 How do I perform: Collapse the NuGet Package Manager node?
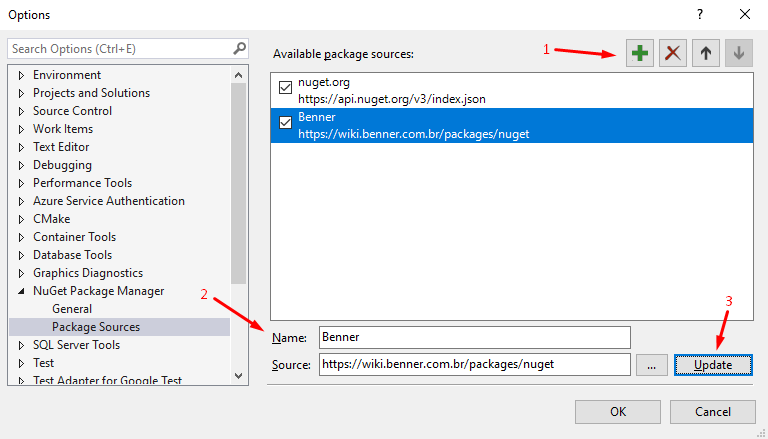click(x=21, y=291)
